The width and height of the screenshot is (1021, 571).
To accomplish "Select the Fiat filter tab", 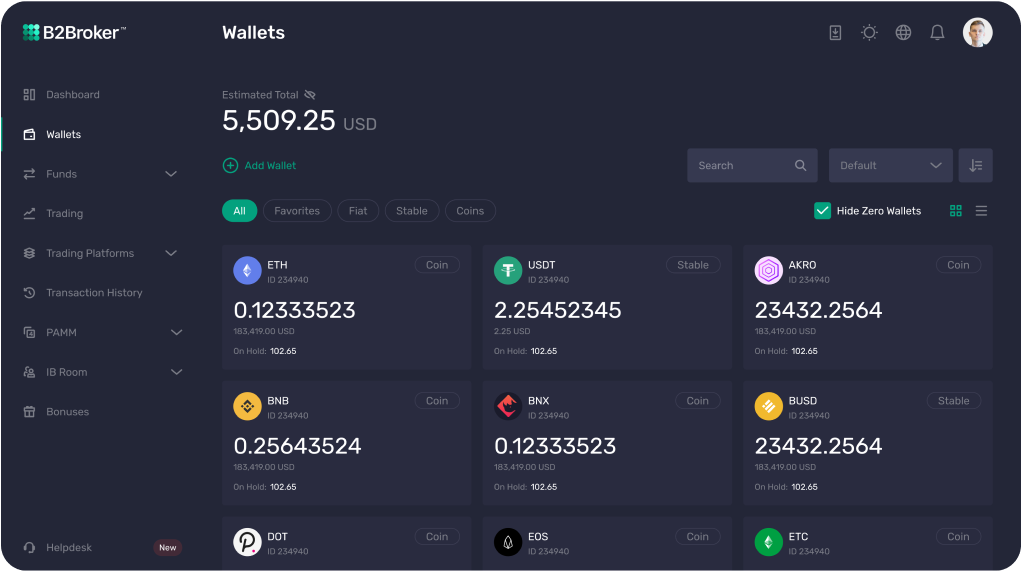I will coord(357,211).
